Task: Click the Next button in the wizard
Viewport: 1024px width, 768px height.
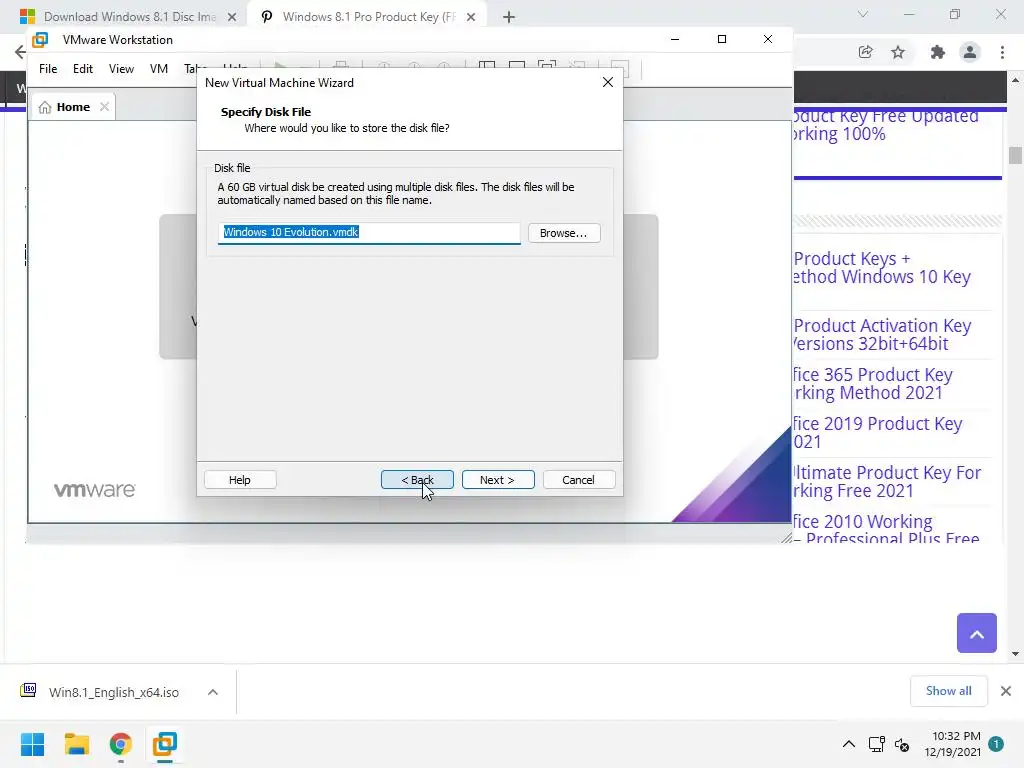Action: pyautogui.click(x=498, y=480)
